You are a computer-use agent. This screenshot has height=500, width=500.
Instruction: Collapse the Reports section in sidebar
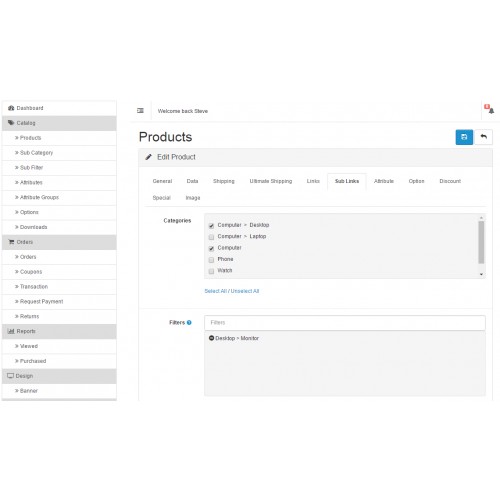coord(59,331)
